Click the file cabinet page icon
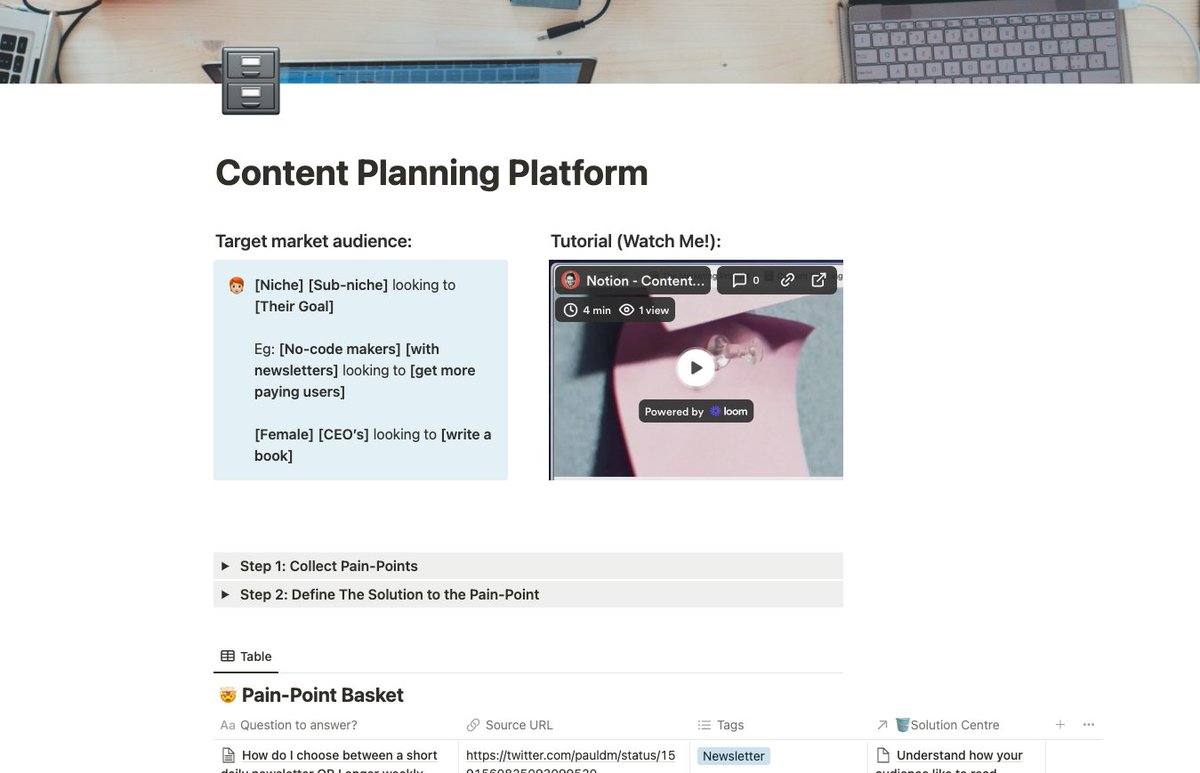 (x=250, y=81)
